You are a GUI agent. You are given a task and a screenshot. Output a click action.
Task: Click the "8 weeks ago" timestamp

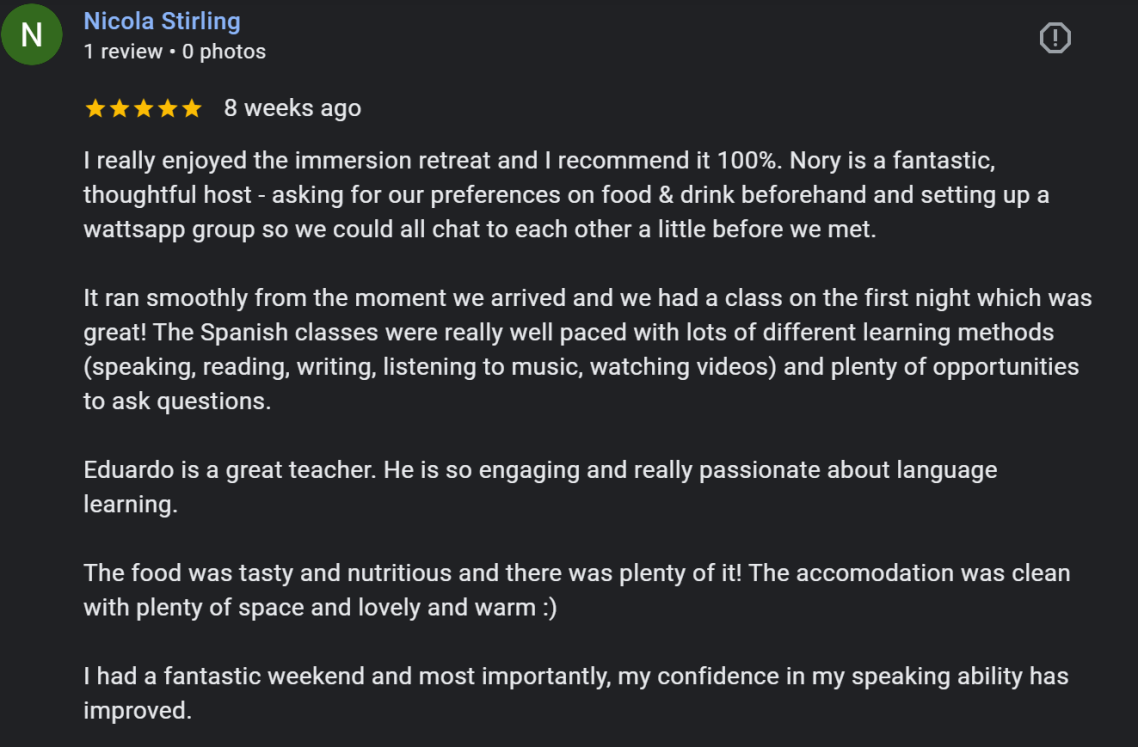292,108
